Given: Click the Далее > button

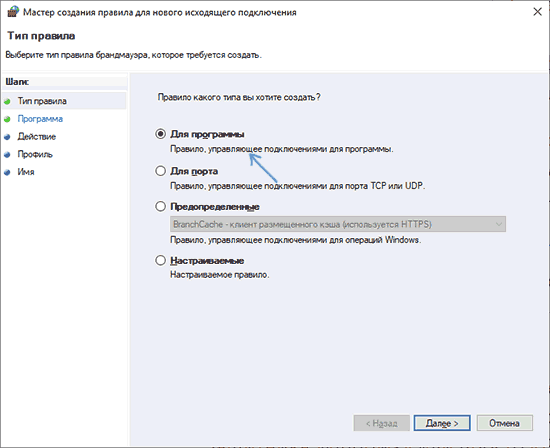Looking at the screenshot, I should click(442, 423).
